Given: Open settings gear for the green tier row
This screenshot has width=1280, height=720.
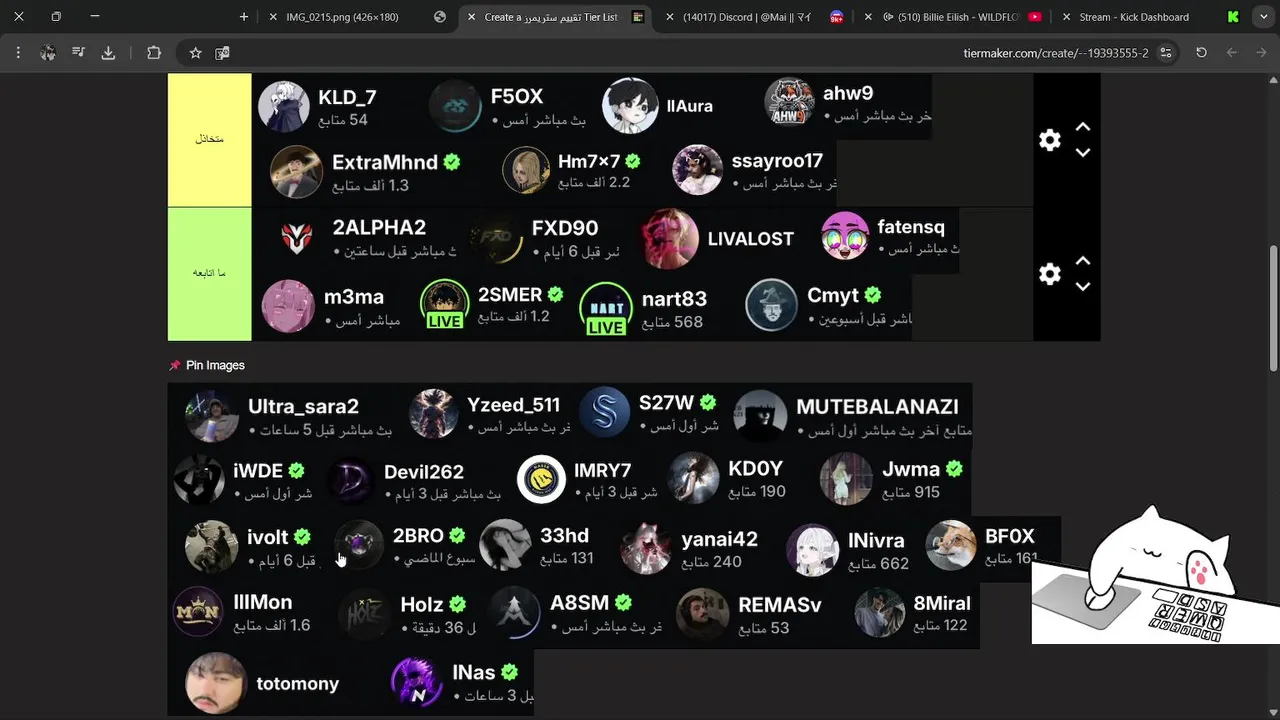Looking at the screenshot, I should coord(1049,274).
